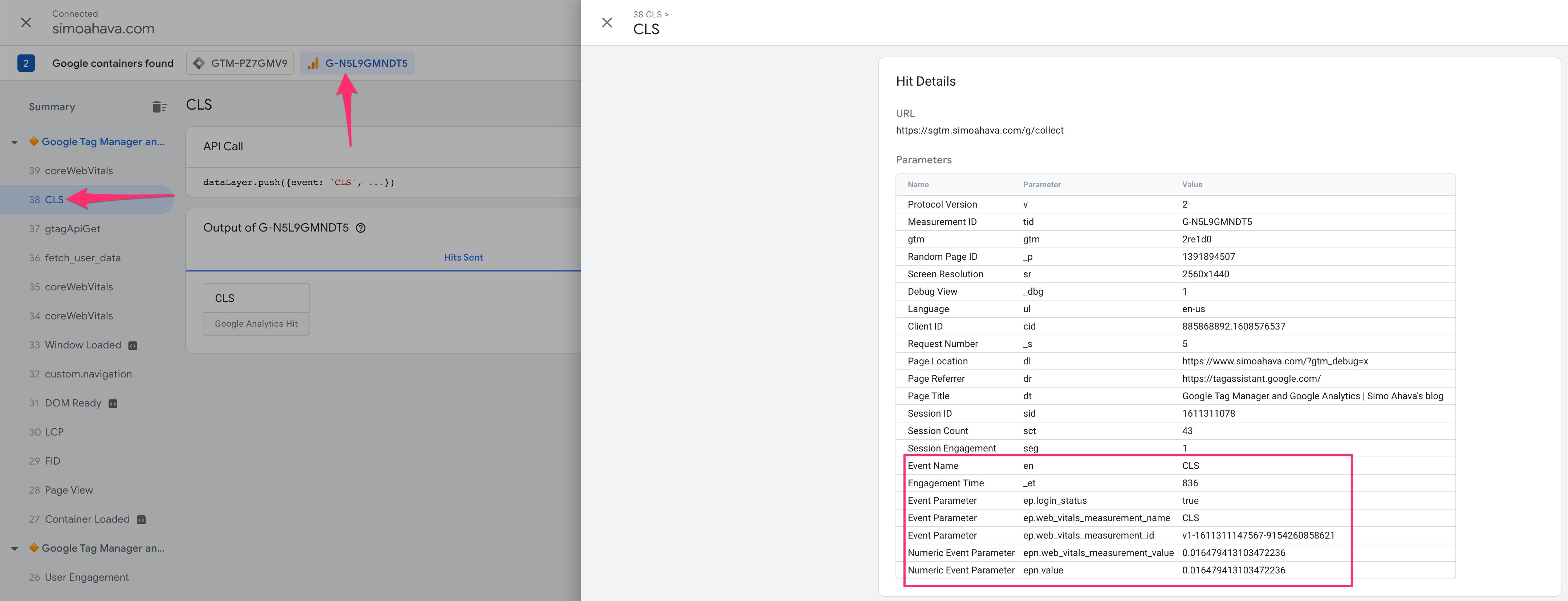This screenshot has width=1568, height=601.
Task: Select event 26 User Engagement
Action: tap(78, 577)
